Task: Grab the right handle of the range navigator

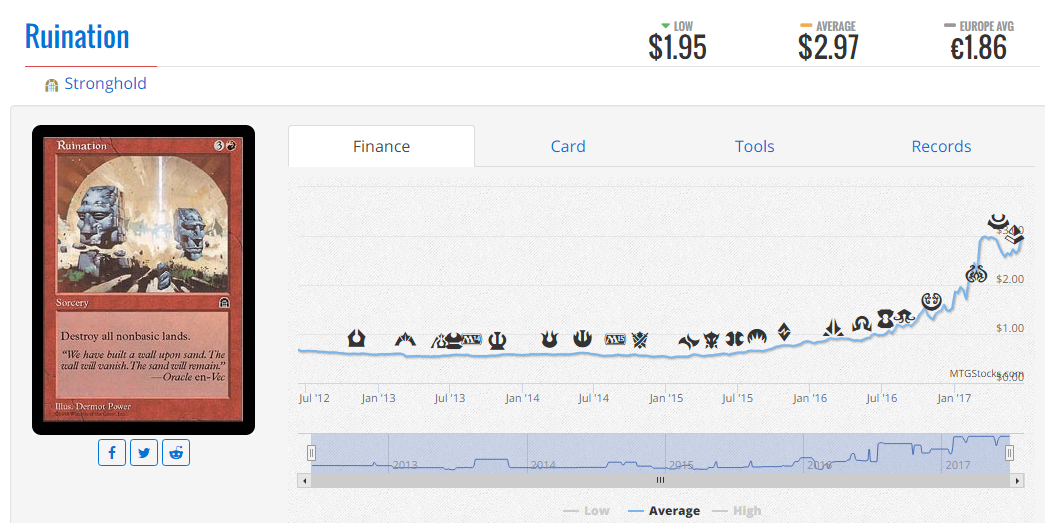Action: point(1010,453)
